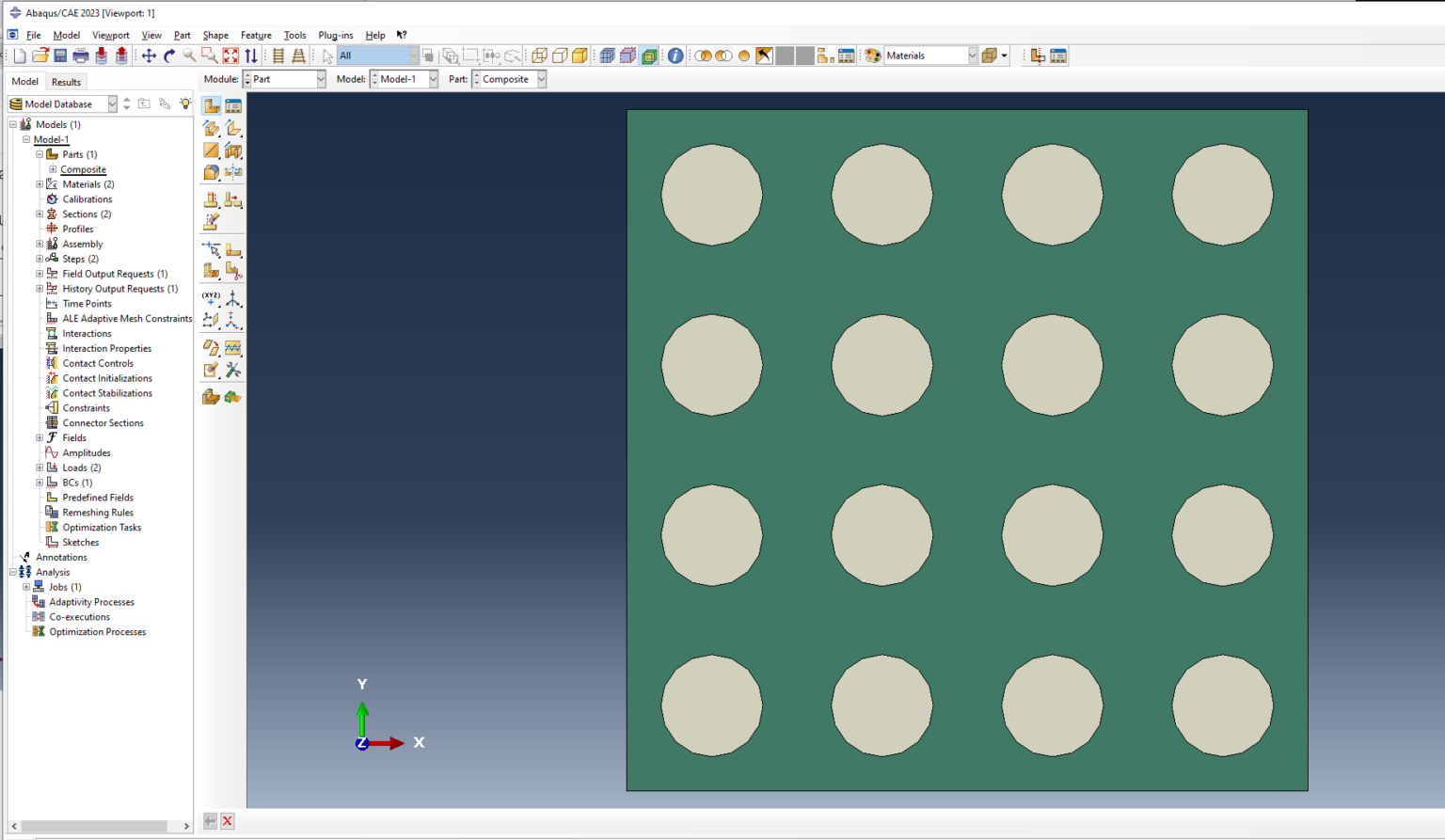Select Optimization Tasks in model tree

click(102, 528)
